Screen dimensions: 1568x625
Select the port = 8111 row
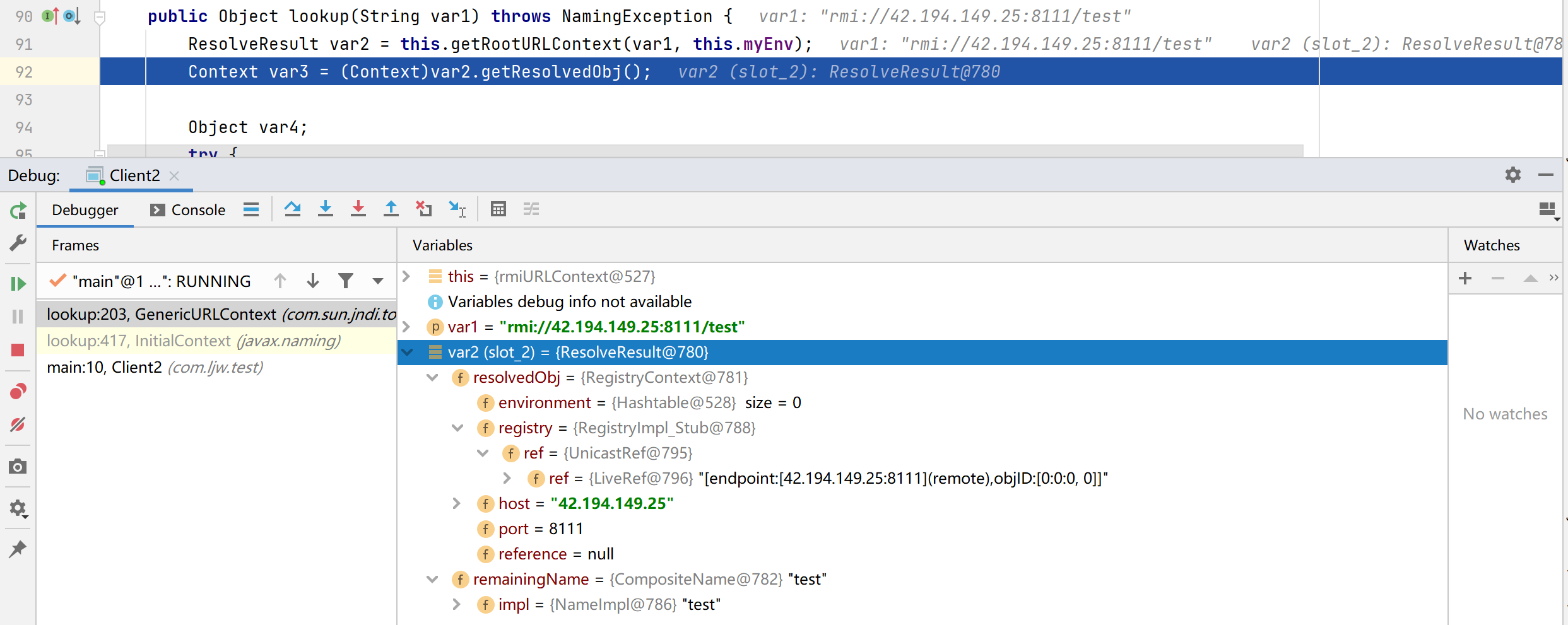923,529
